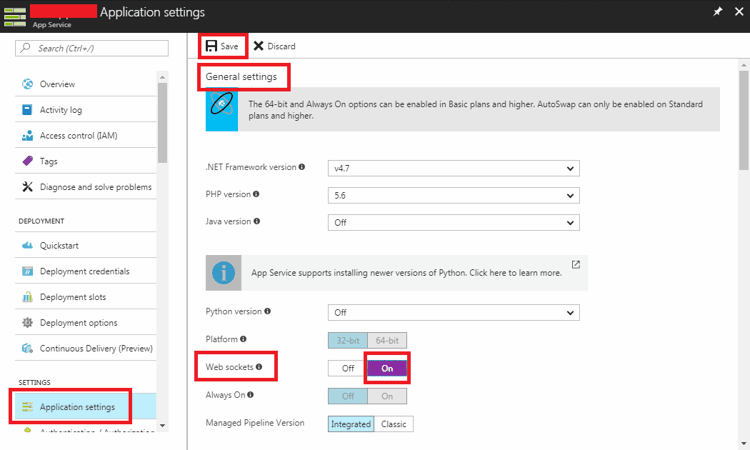This screenshot has width=750, height=450.
Task: Click the Discard button label
Action: (281, 46)
